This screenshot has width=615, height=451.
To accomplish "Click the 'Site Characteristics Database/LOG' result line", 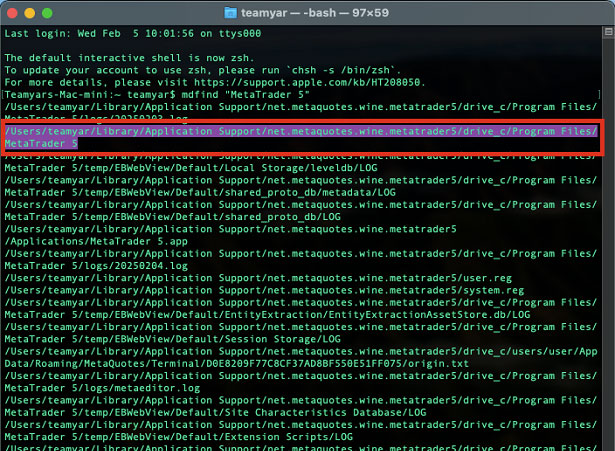I will [215, 412].
